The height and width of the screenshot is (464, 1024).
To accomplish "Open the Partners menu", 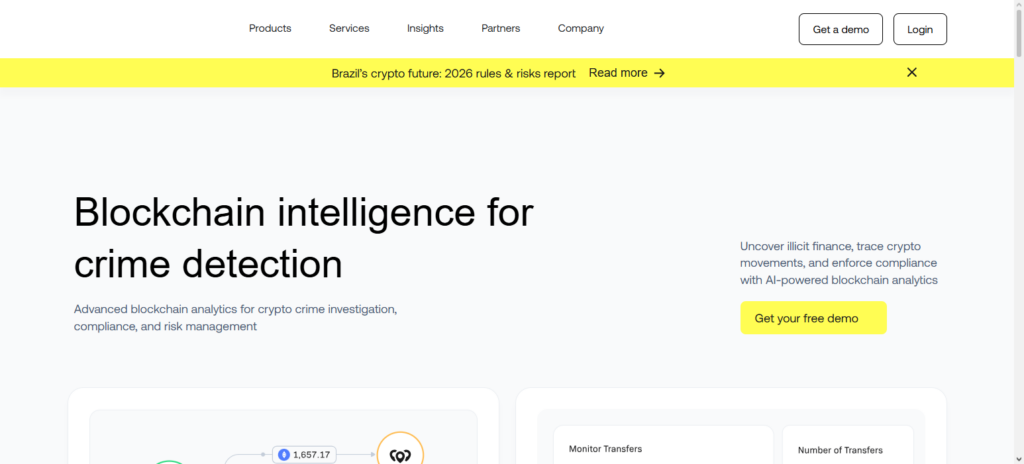I will [500, 29].
